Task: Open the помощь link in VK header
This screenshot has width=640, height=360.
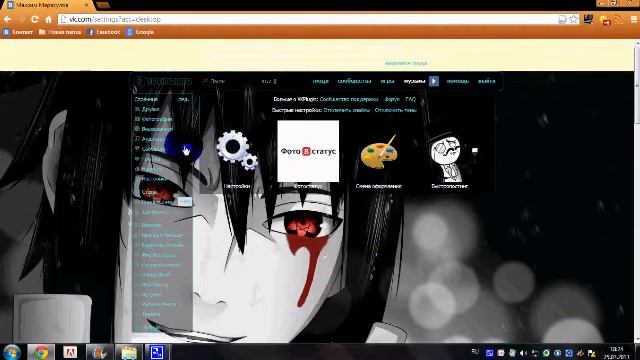Action: point(458,81)
